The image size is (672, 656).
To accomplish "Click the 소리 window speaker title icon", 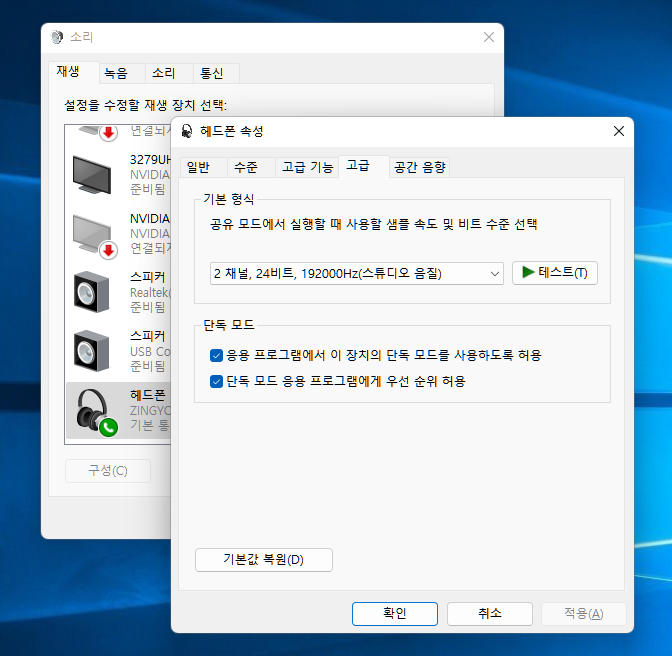I will coord(57,37).
